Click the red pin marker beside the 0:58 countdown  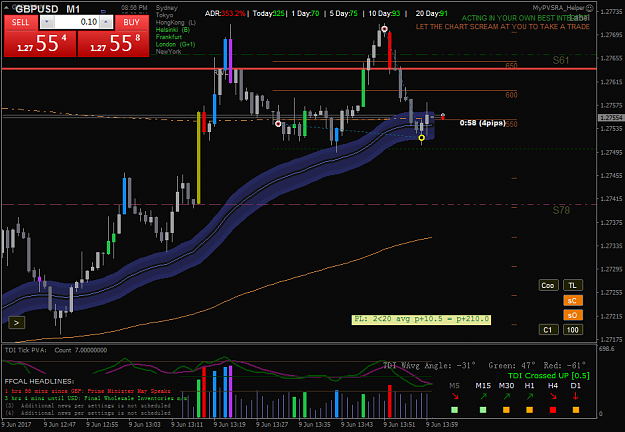[x=442, y=116]
